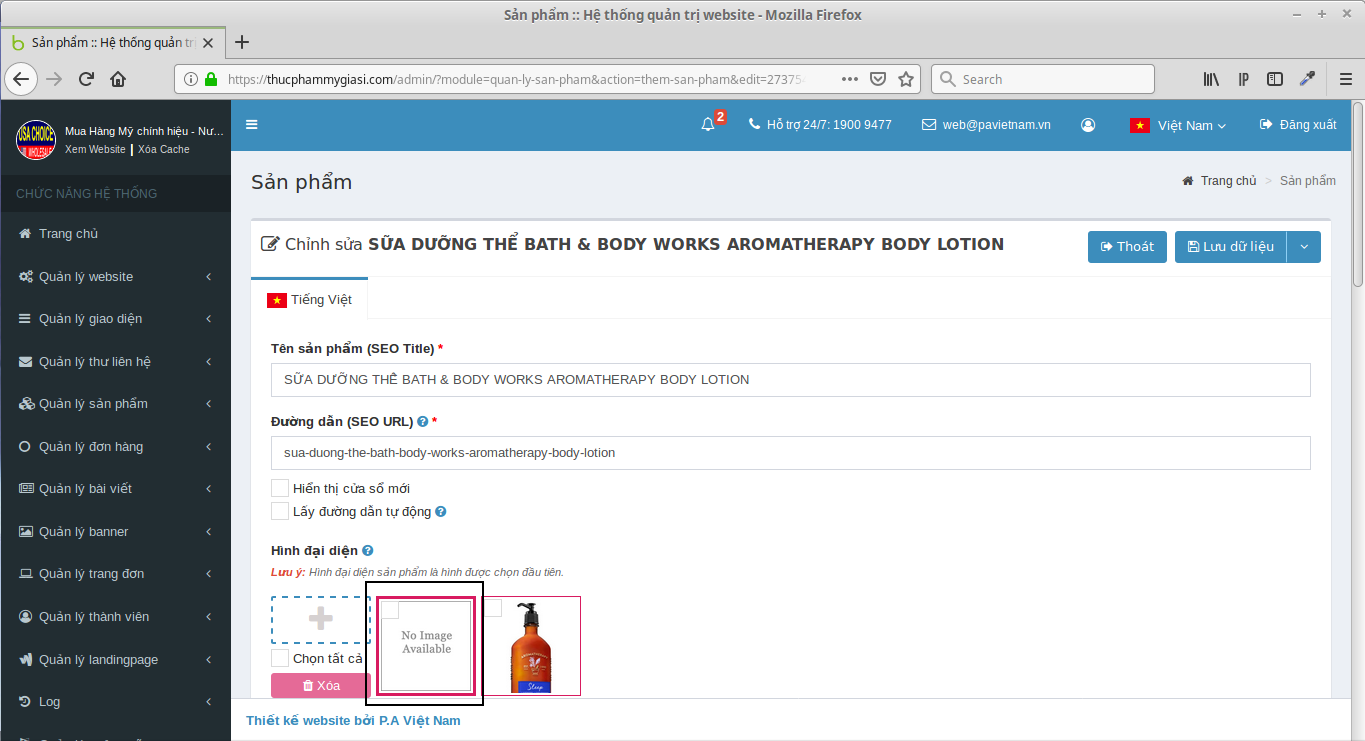Click the Xóa Cache link
The width and height of the screenshot is (1365, 741).
click(x=164, y=149)
